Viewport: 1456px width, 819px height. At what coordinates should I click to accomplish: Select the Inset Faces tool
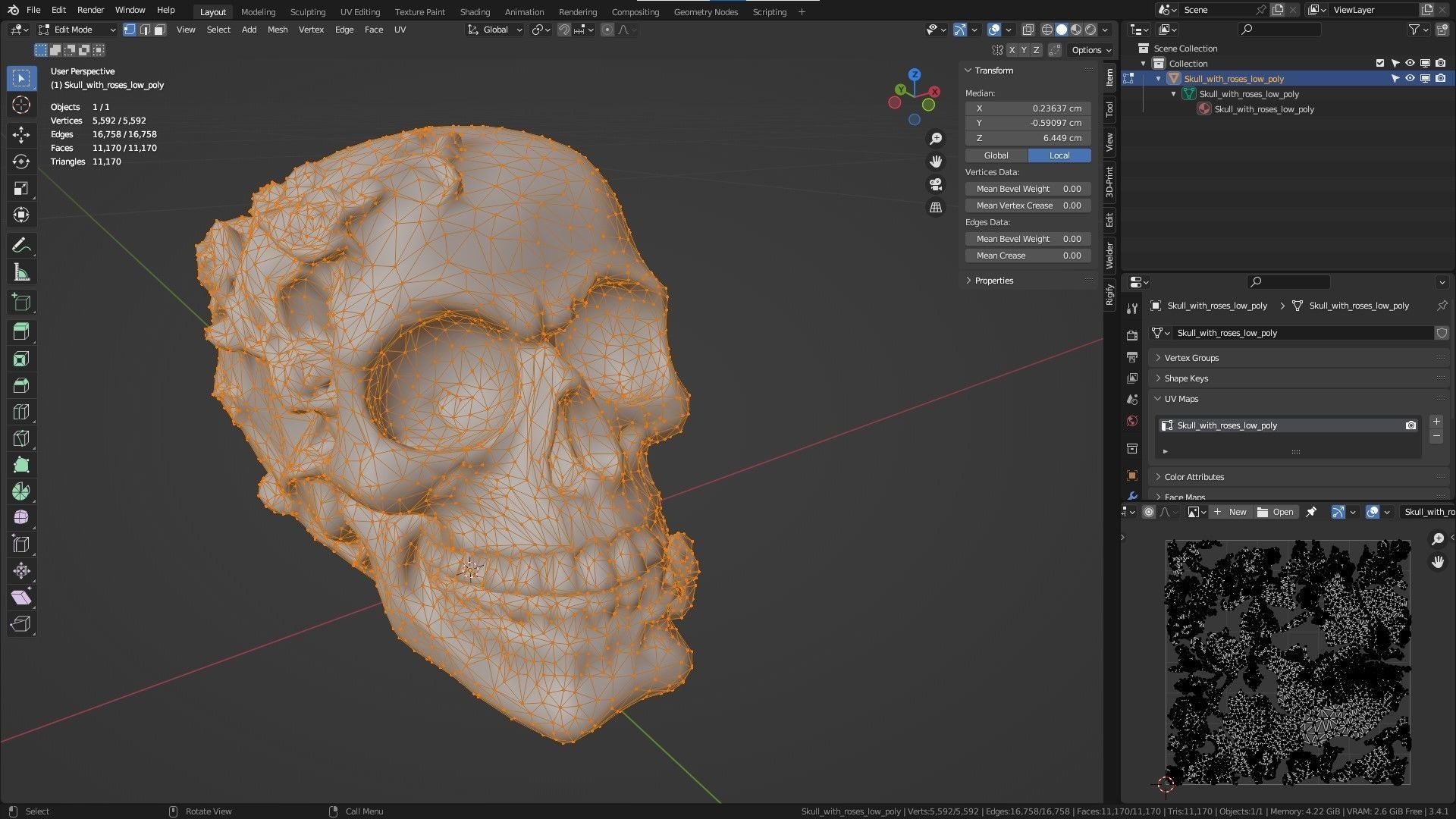click(x=21, y=359)
